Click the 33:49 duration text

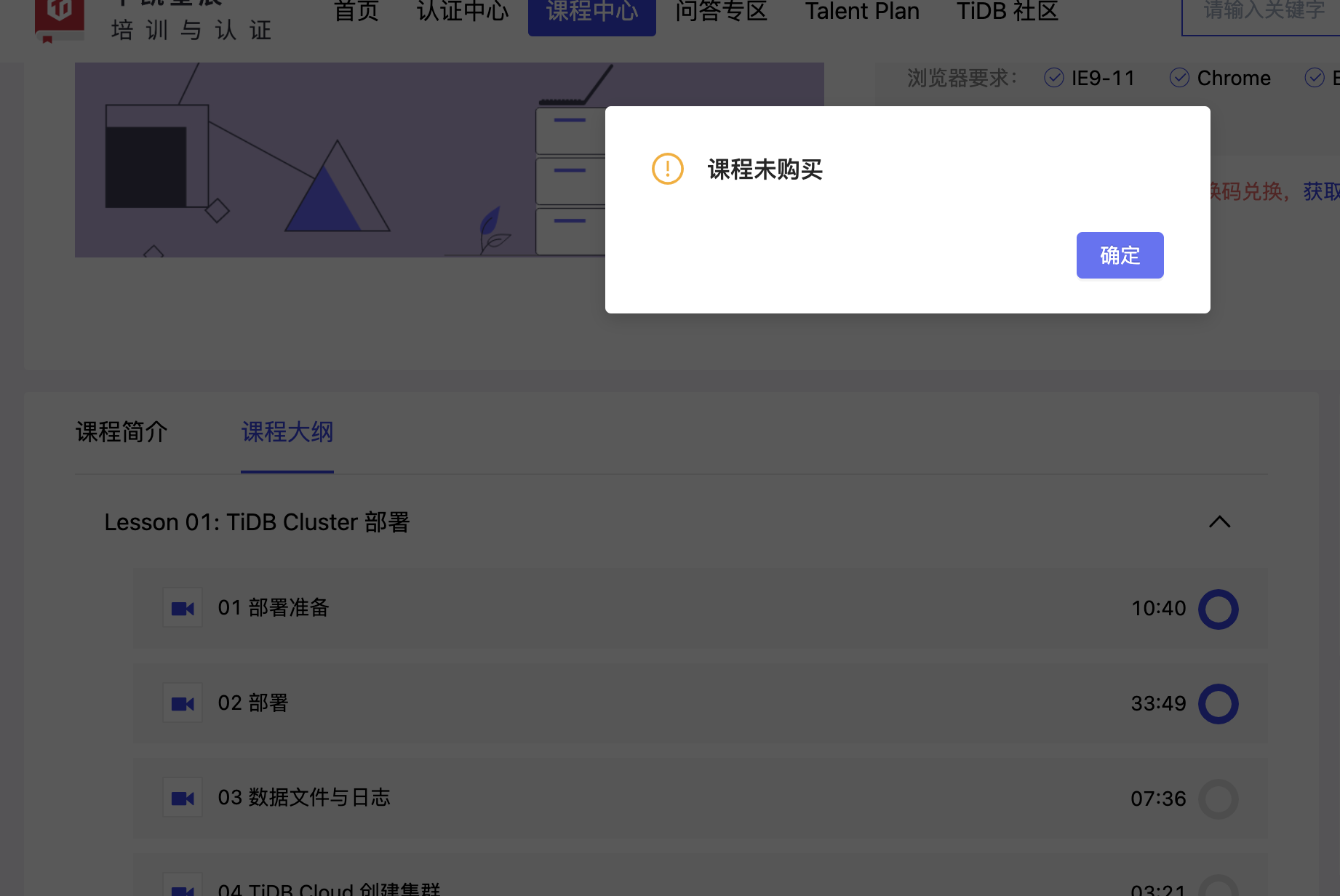[1158, 703]
